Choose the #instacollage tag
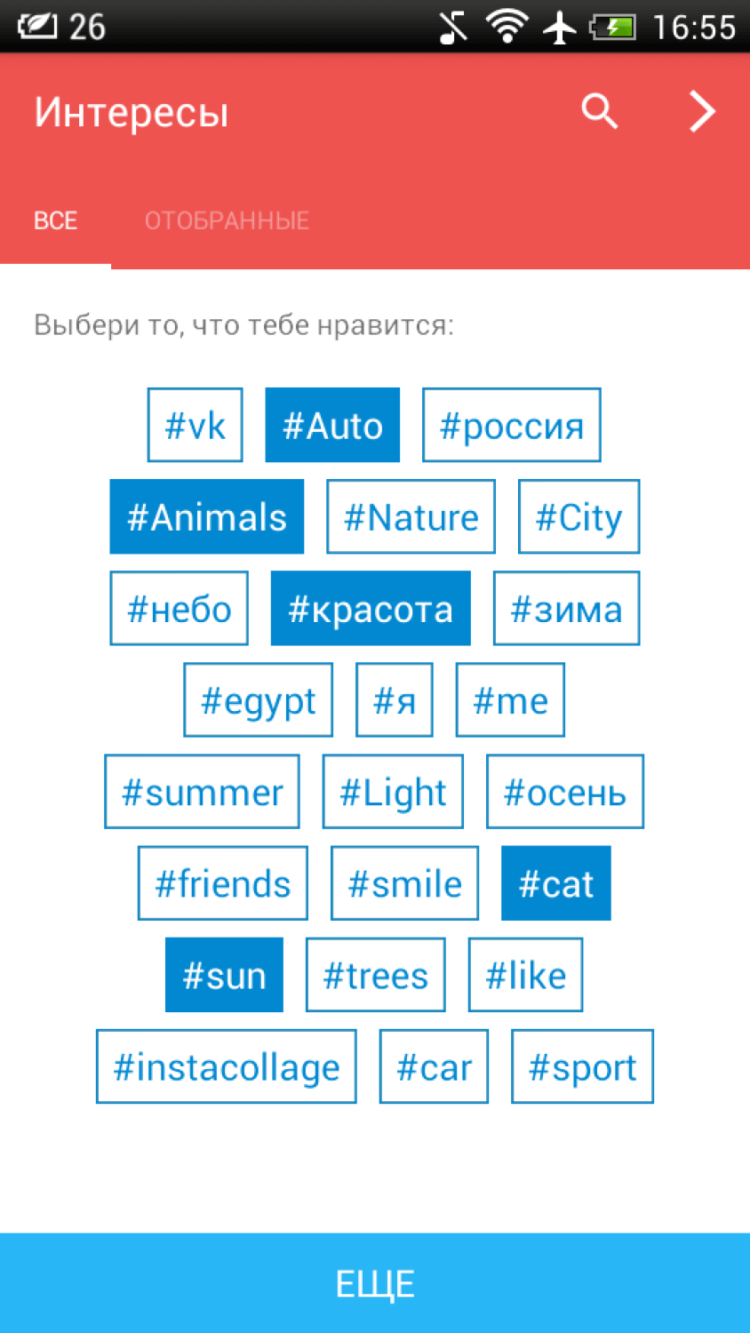Image resolution: width=750 pixels, height=1333 pixels. pos(226,1067)
